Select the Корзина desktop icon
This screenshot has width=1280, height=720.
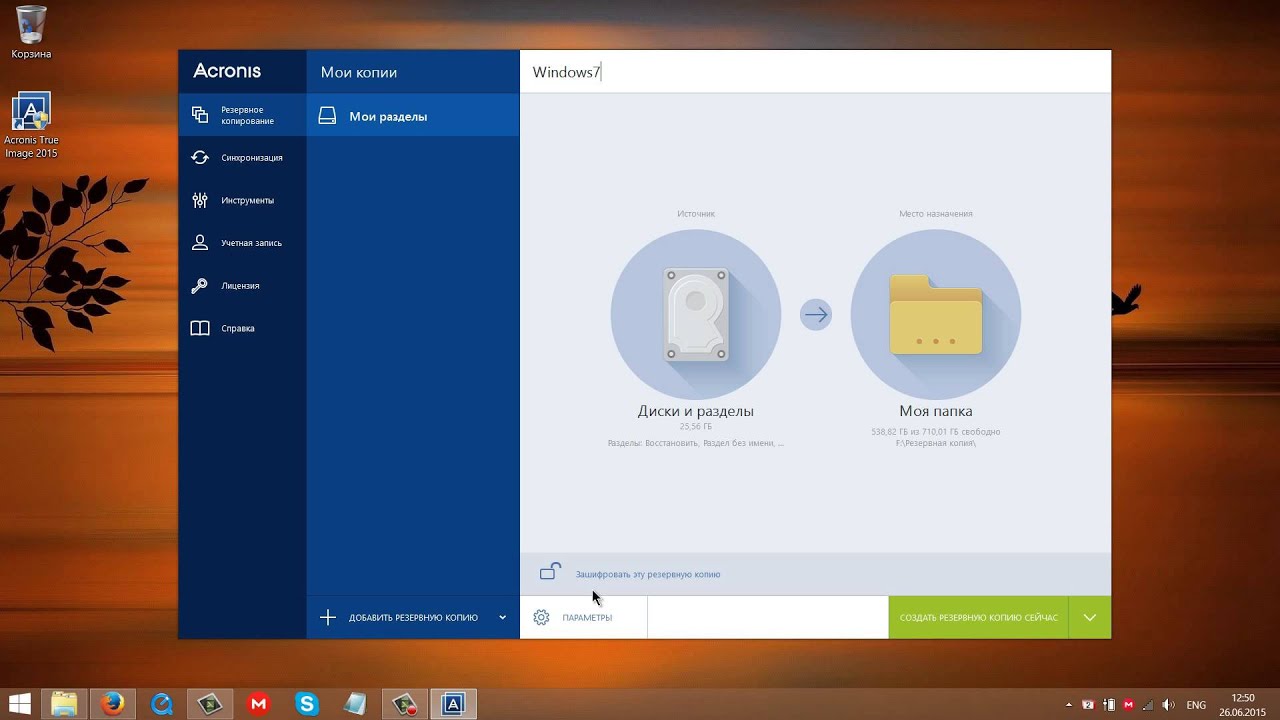coord(31,32)
